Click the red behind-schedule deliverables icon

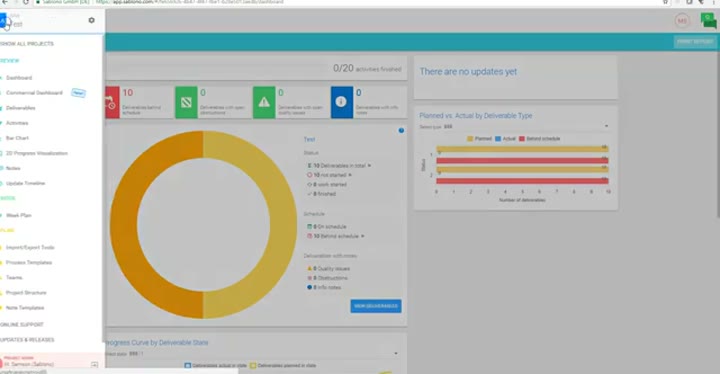112,102
